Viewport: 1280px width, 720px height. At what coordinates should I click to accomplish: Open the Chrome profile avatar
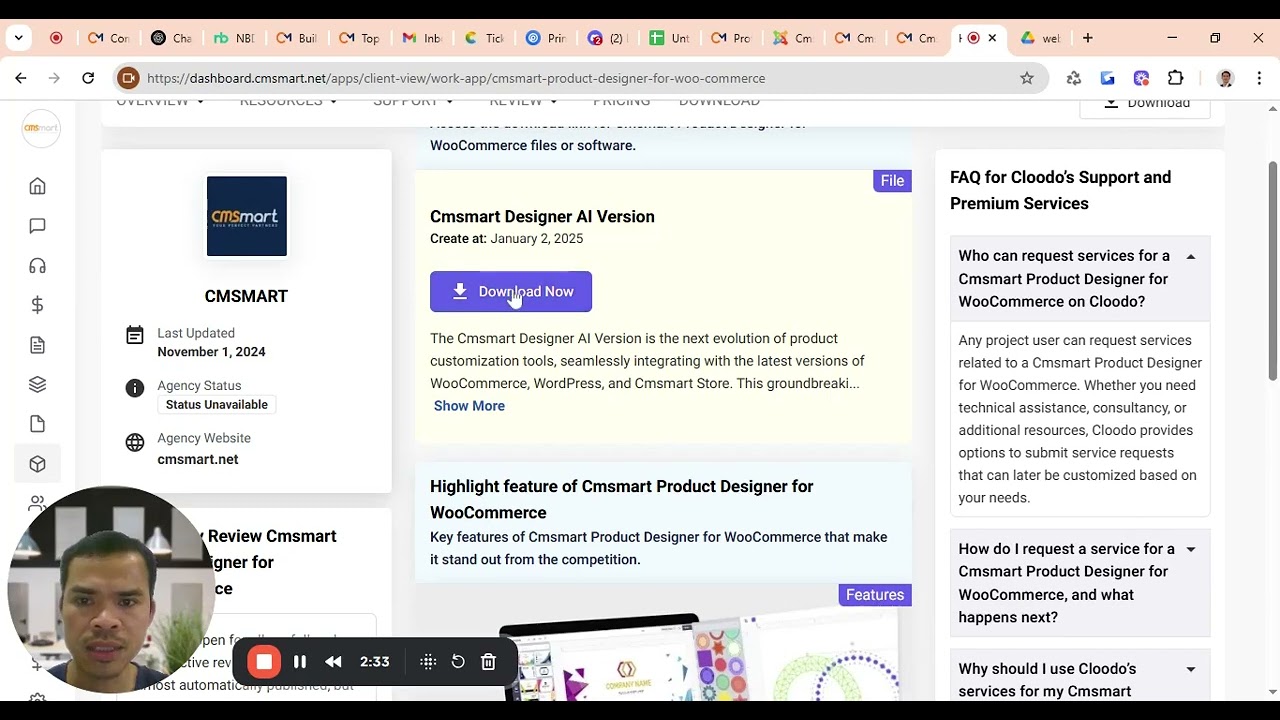click(x=1226, y=78)
